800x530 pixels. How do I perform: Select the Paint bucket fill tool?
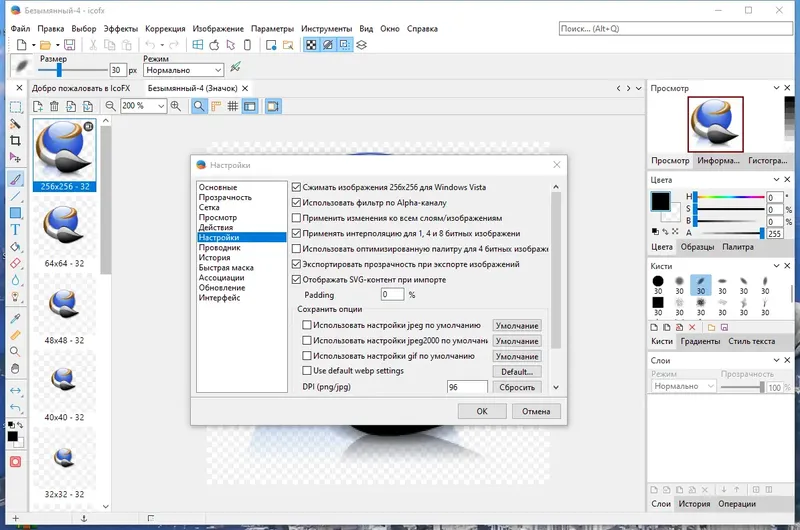[x=15, y=247]
